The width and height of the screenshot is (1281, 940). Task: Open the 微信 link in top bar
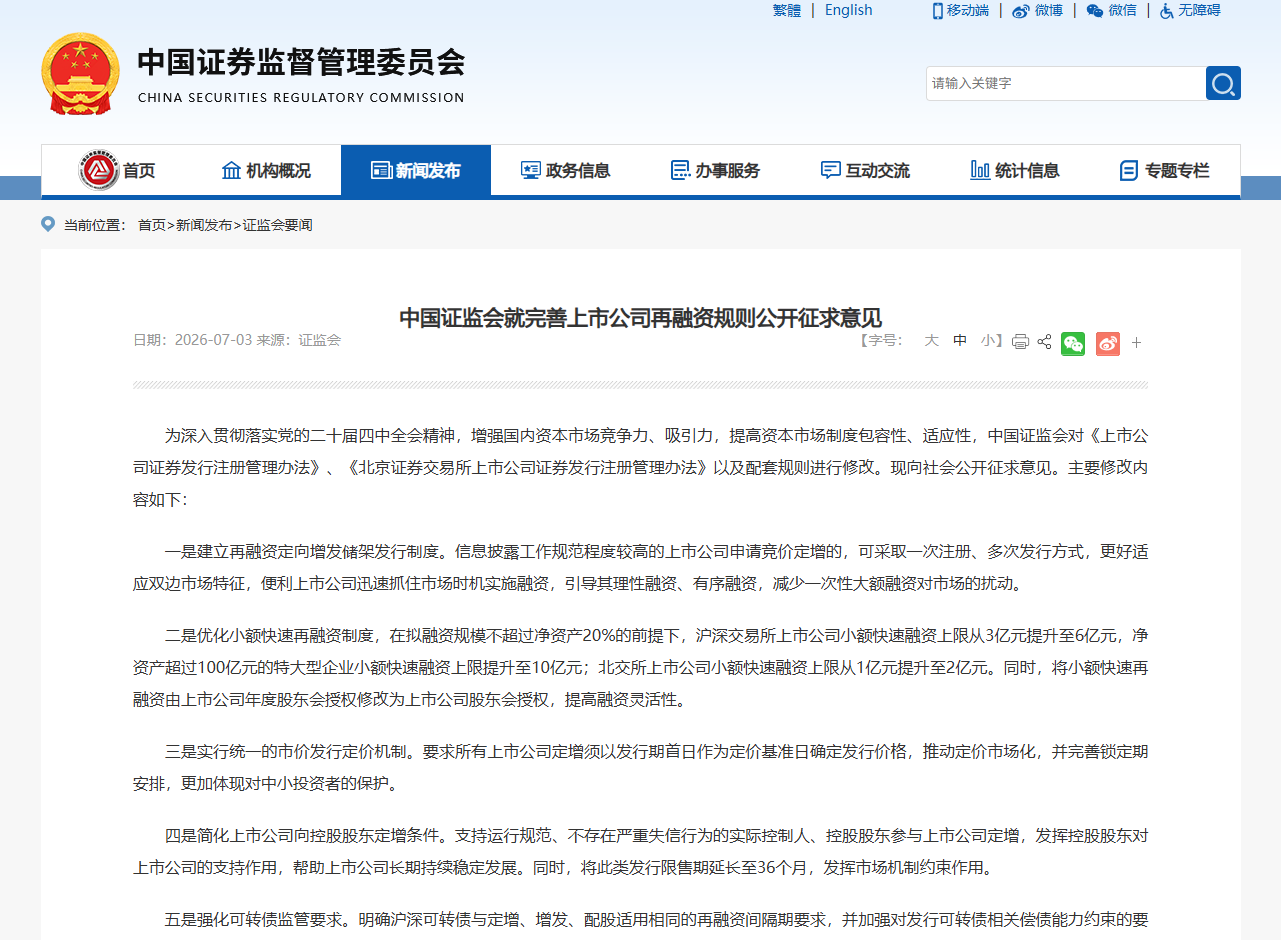coord(1122,10)
